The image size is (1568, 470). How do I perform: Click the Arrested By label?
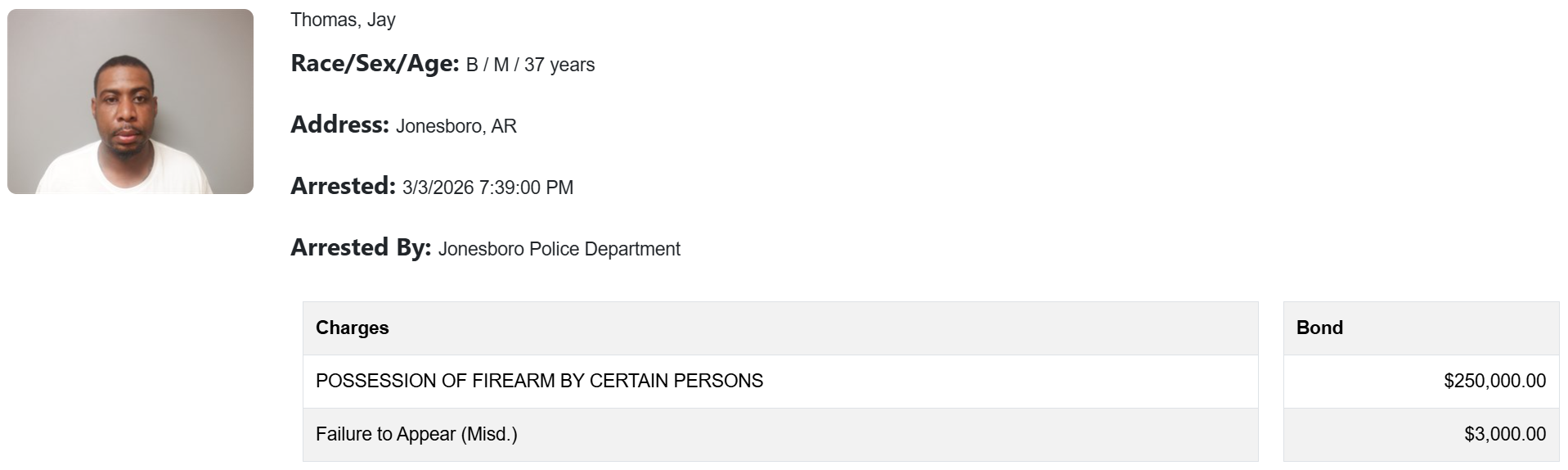361,248
